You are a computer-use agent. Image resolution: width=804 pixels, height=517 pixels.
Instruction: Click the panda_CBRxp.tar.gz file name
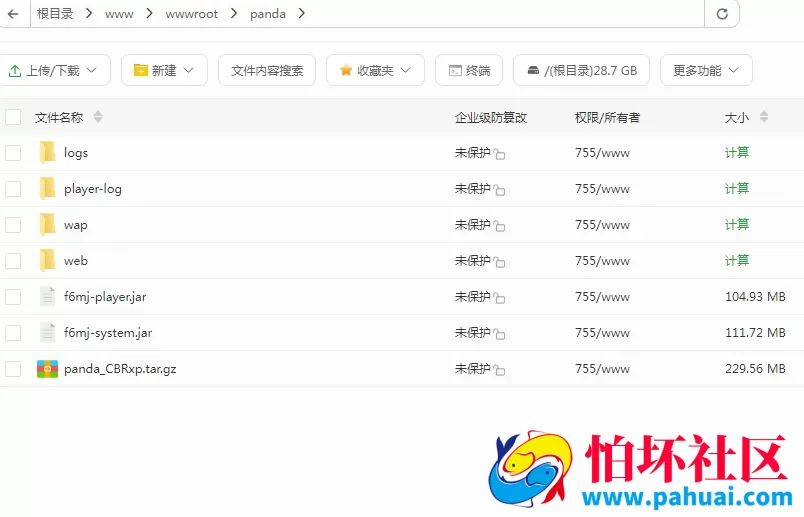120,369
